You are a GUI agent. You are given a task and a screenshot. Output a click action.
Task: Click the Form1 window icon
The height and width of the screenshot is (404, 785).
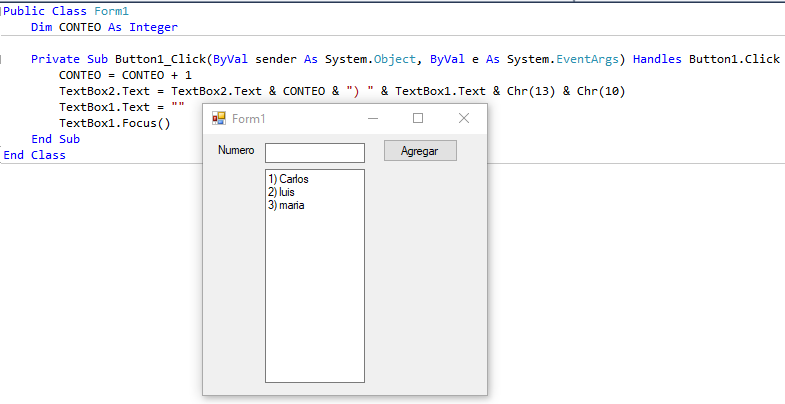[x=219, y=118]
